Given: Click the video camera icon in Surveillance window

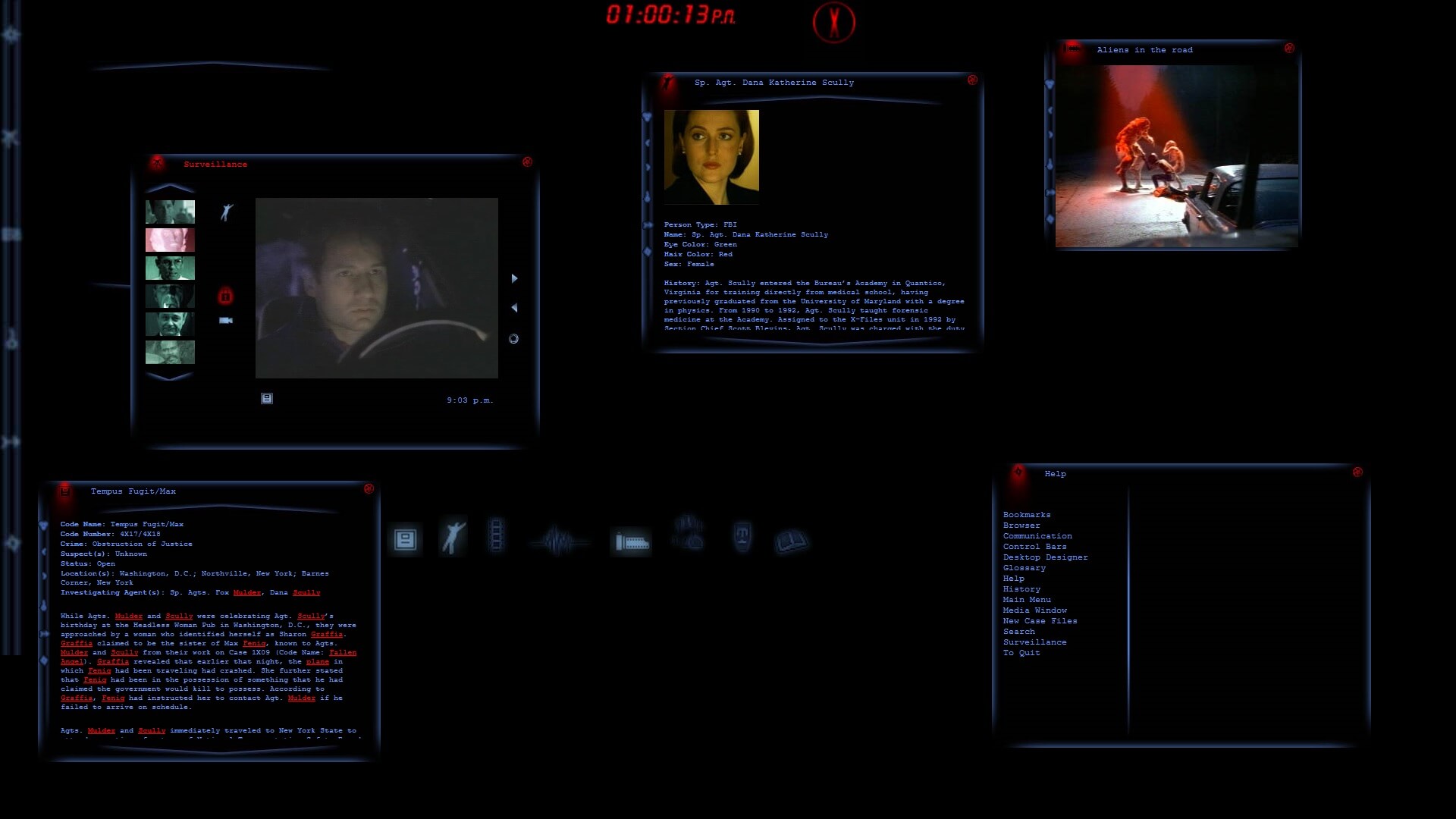Looking at the screenshot, I should (x=226, y=320).
